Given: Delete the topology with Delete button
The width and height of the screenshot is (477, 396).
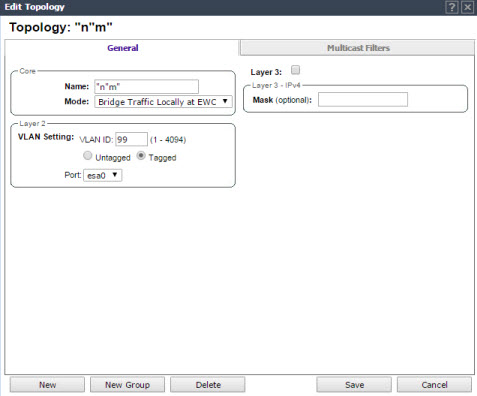Looking at the screenshot, I should coord(208,385).
